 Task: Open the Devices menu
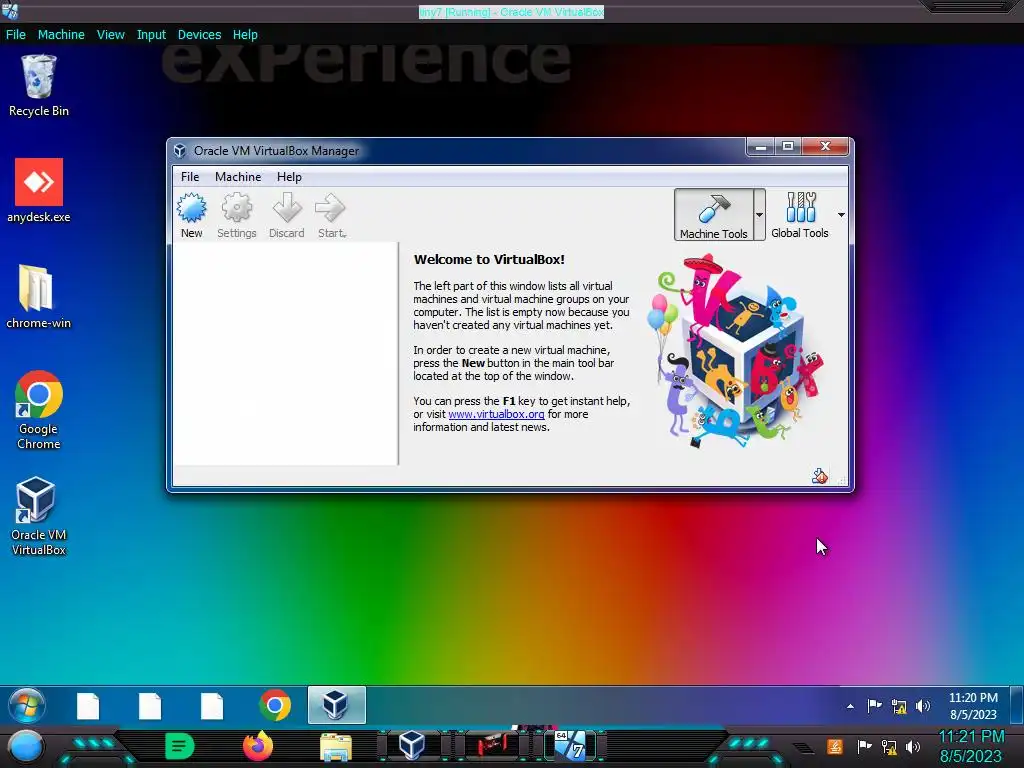tap(199, 35)
